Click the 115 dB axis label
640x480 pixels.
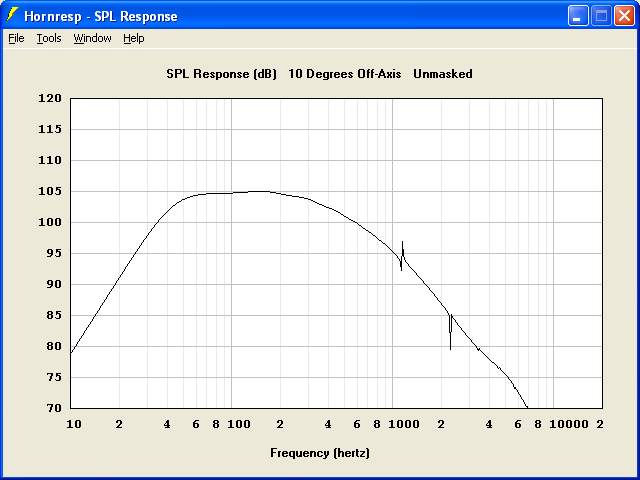click(x=50, y=129)
